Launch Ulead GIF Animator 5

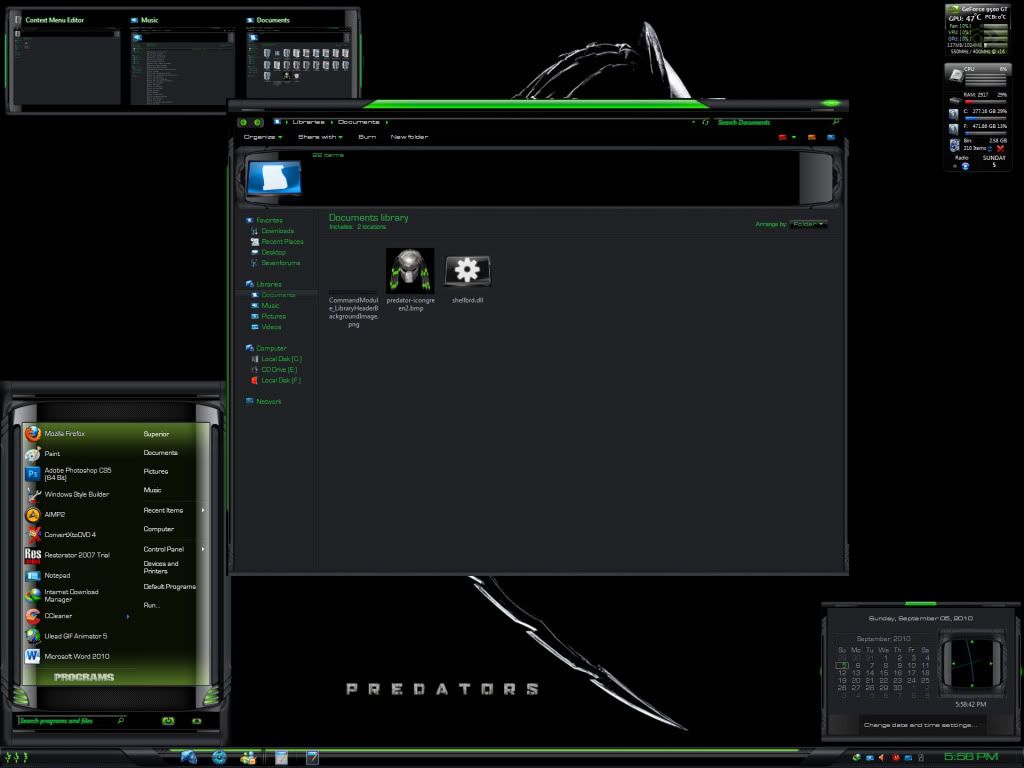tap(77, 636)
